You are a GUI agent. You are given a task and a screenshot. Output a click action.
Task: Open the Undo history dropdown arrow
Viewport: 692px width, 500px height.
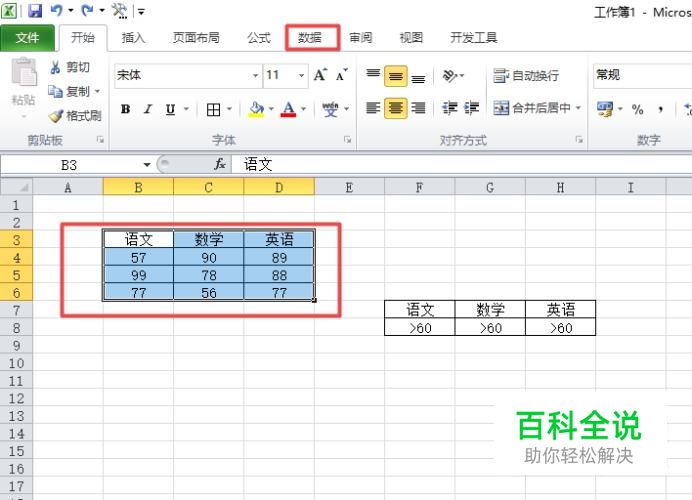tap(71, 10)
